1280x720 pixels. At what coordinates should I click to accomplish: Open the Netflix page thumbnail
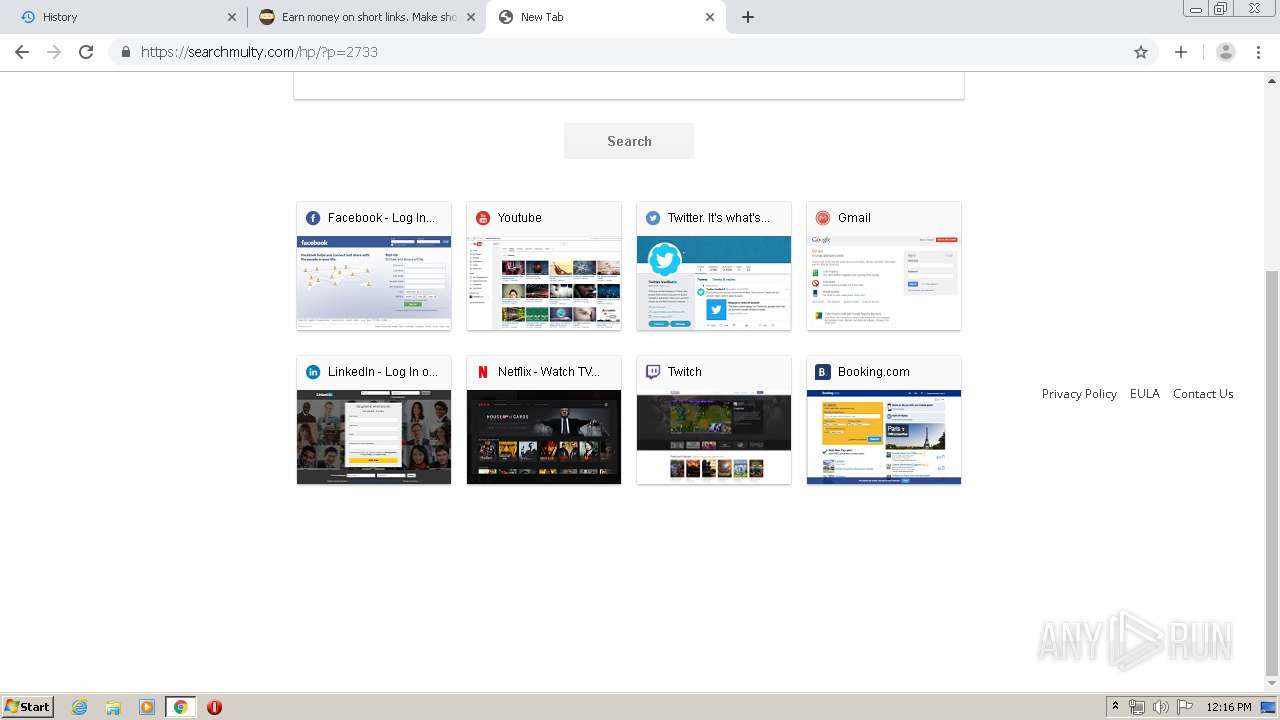pos(544,437)
